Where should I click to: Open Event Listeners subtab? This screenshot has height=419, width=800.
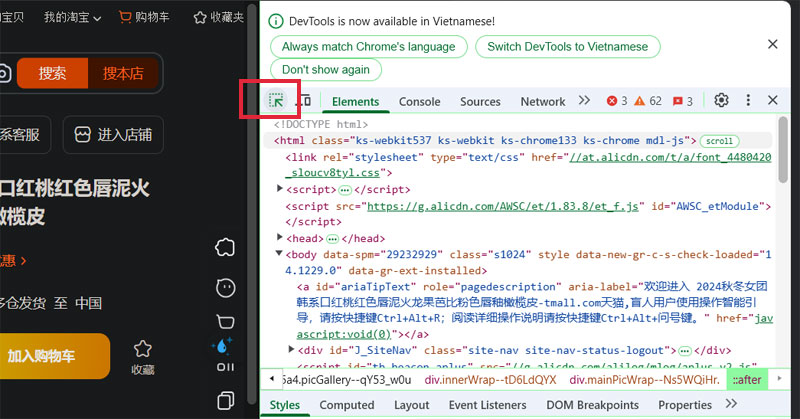pyautogui.click(x=487, y=405)
